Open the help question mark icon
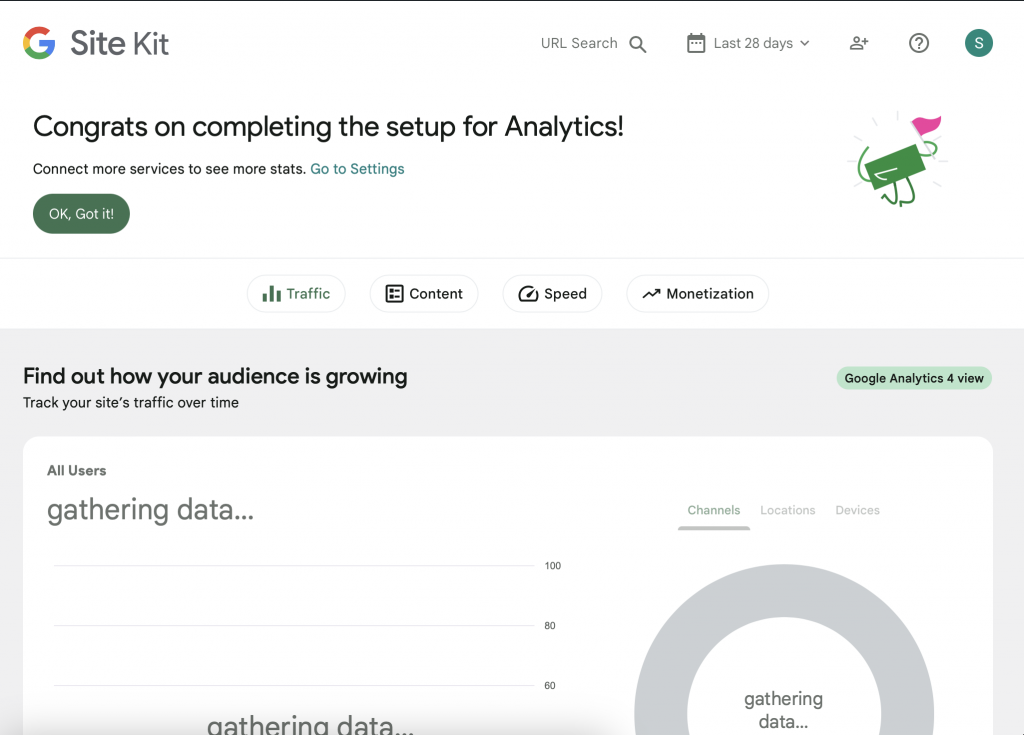The height and width of the screenshot is (735, 1024). point(918,43)
